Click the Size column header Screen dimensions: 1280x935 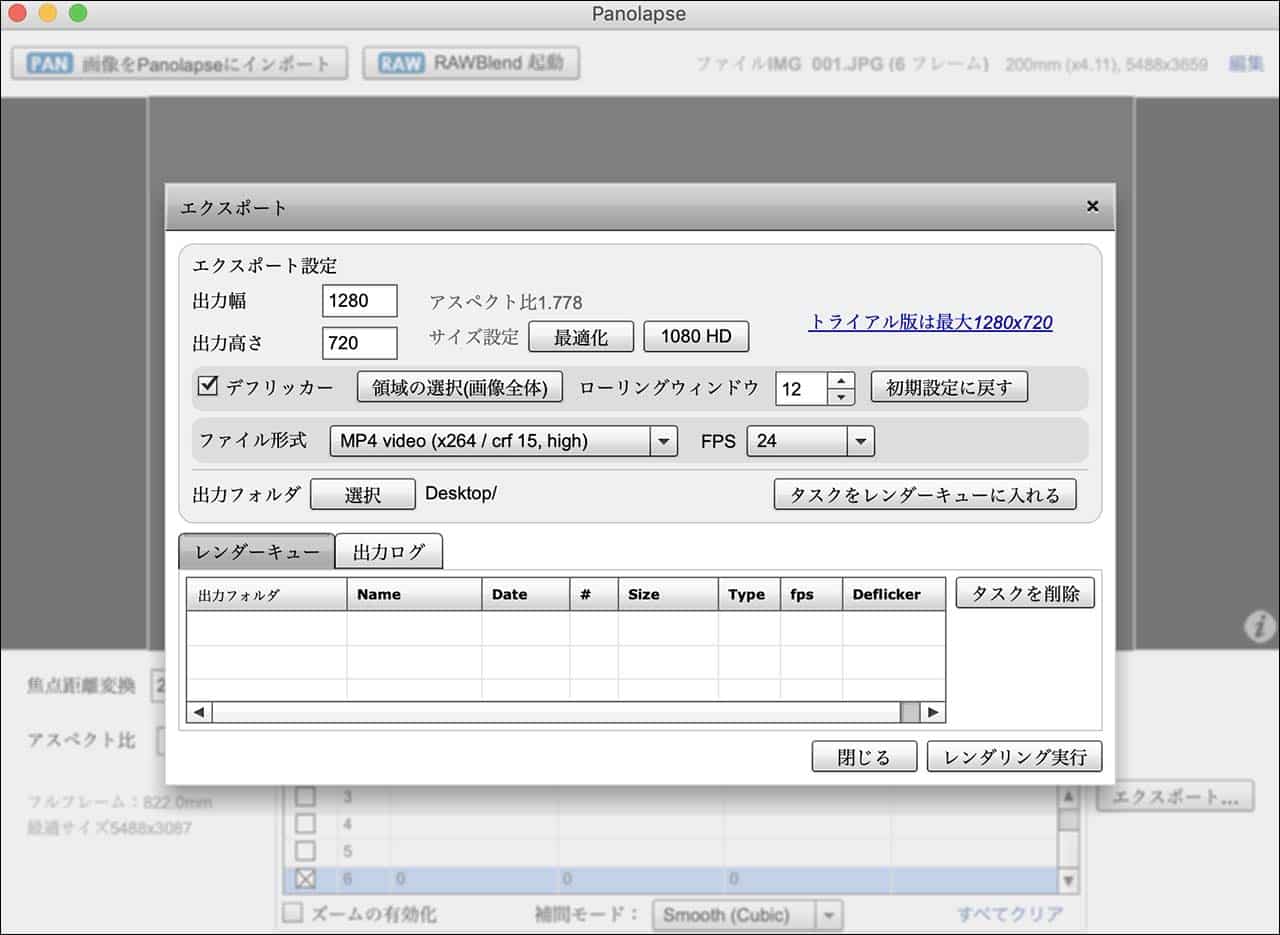point(668,594)
